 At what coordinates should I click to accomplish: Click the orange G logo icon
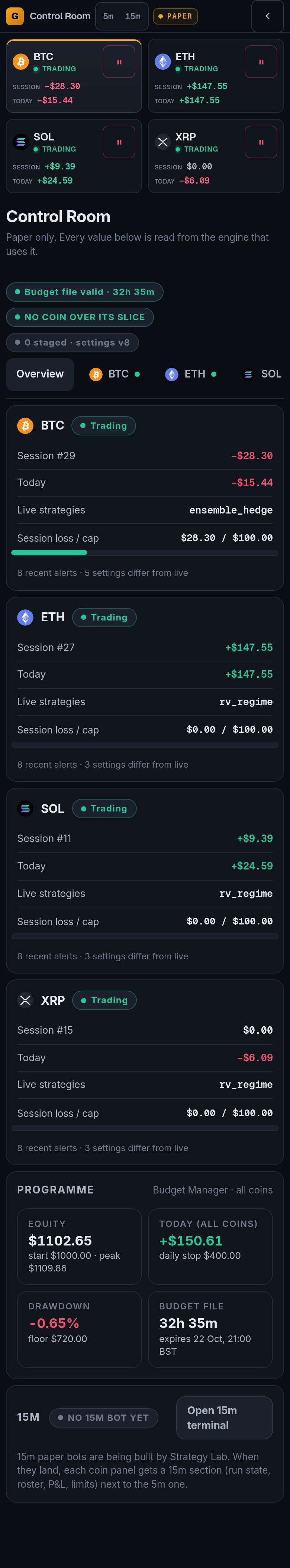pos(15,16)
